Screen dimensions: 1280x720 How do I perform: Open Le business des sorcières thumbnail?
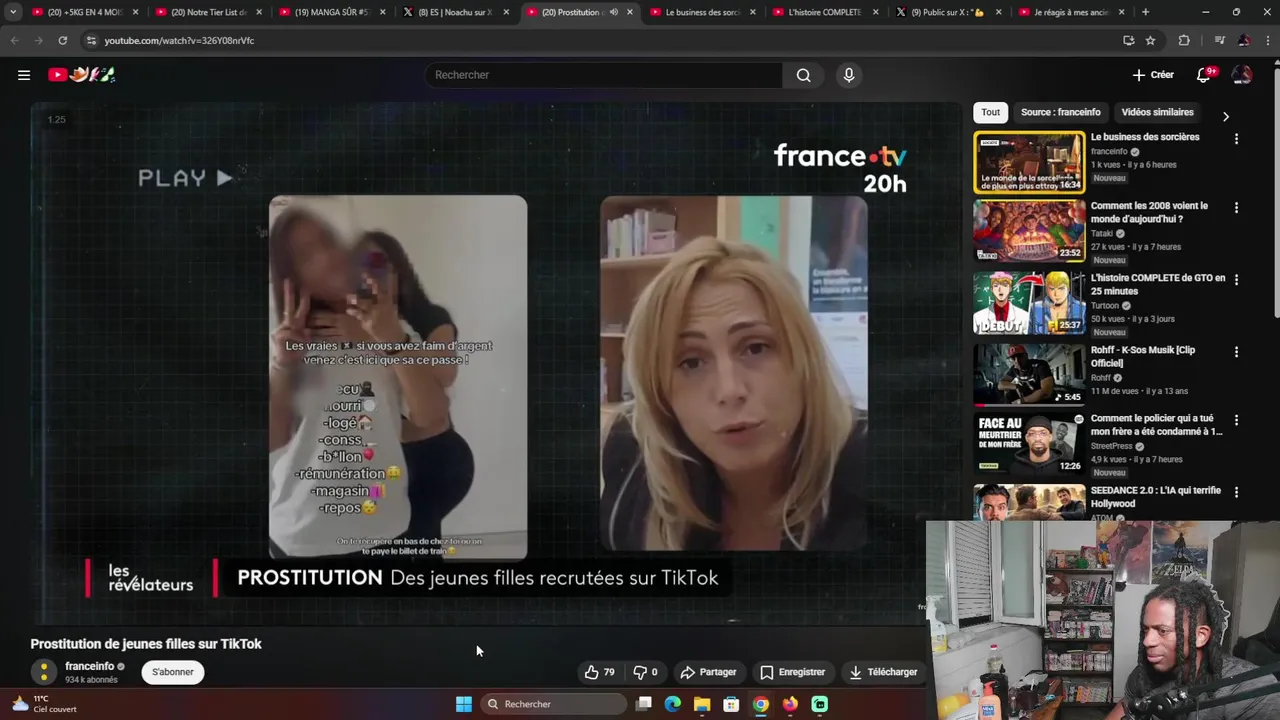point(1029,162)
